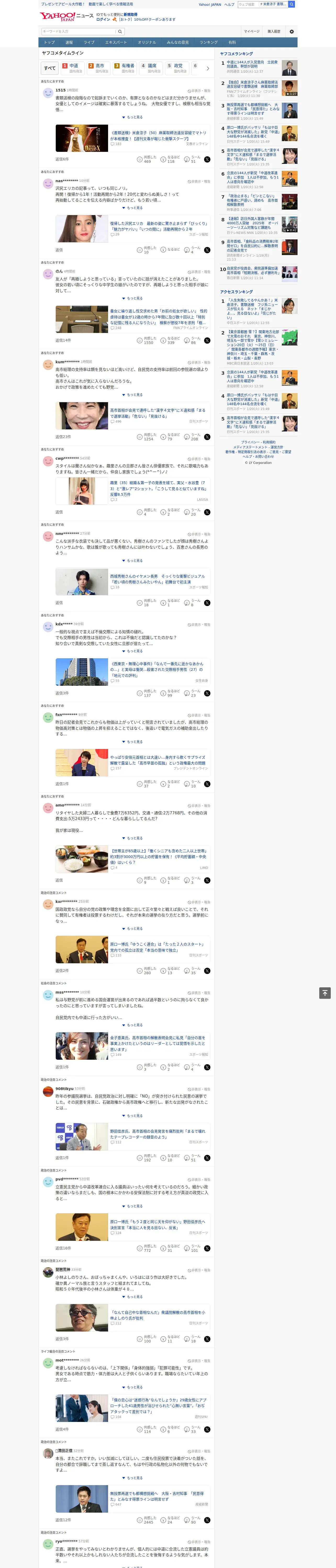
Task: Click 共感した on the nas******** comment
Action: pos(147,250)
